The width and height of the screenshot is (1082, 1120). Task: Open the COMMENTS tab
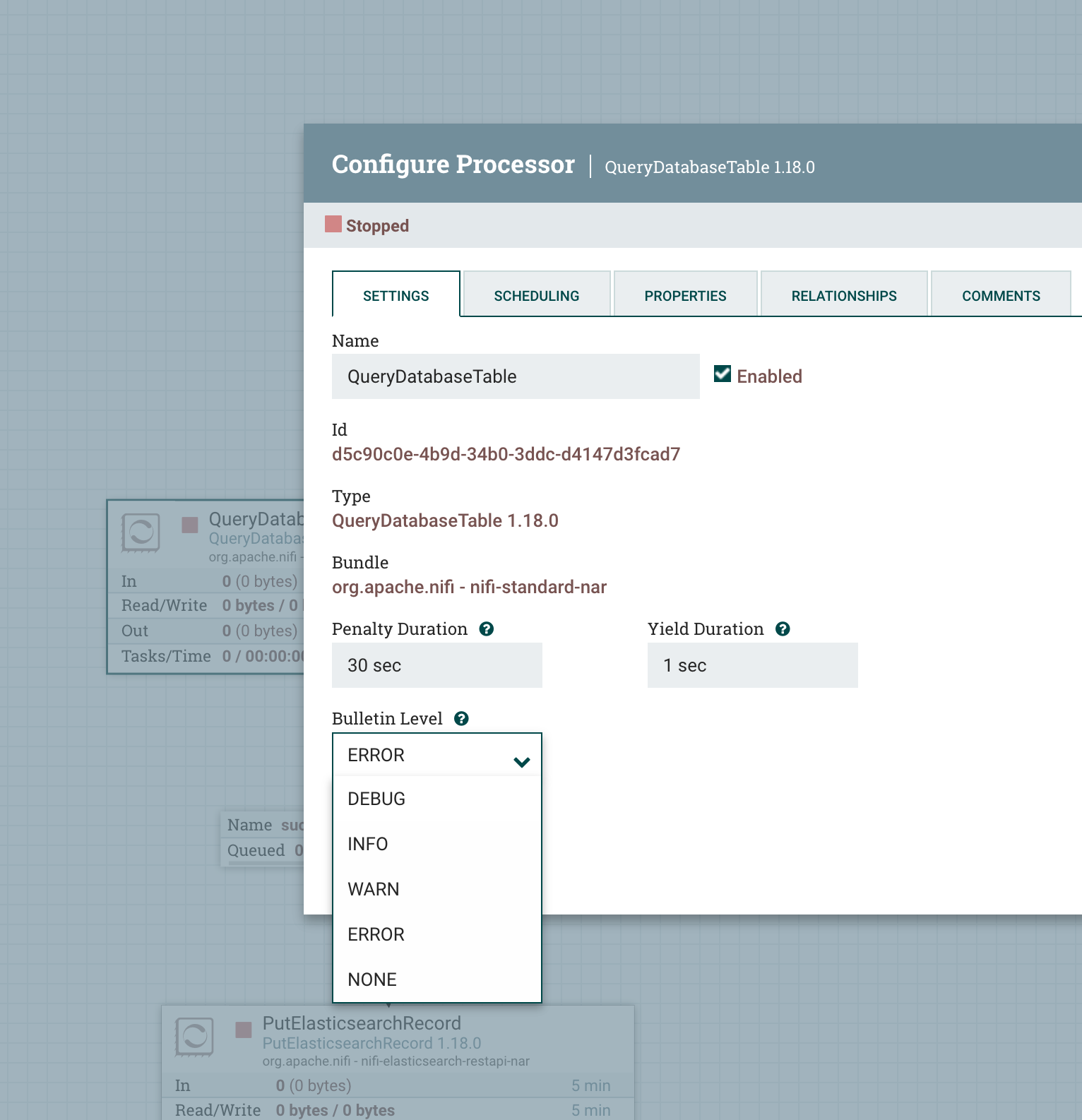(x=1001, y=295)
